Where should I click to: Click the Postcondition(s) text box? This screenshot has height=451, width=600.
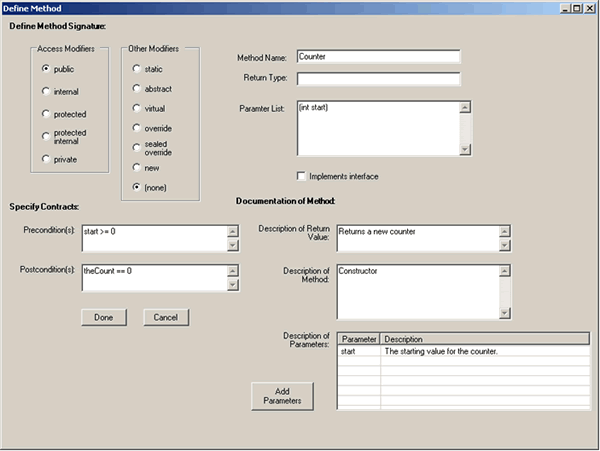(x=155, y=278)
